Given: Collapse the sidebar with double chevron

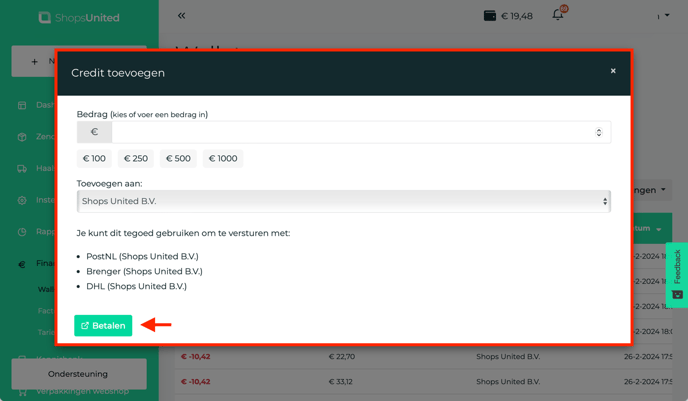Looking at the screenshot, I should coord(182,16).
